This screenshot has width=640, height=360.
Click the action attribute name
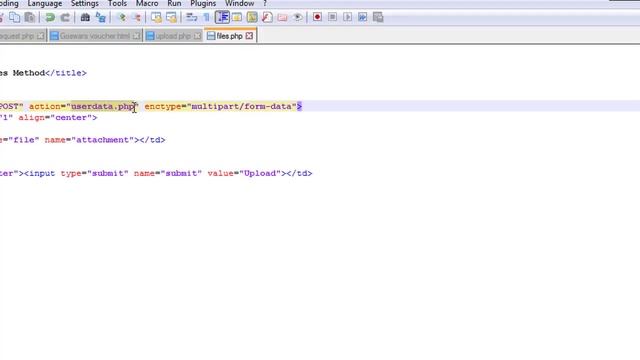[45, 107]
